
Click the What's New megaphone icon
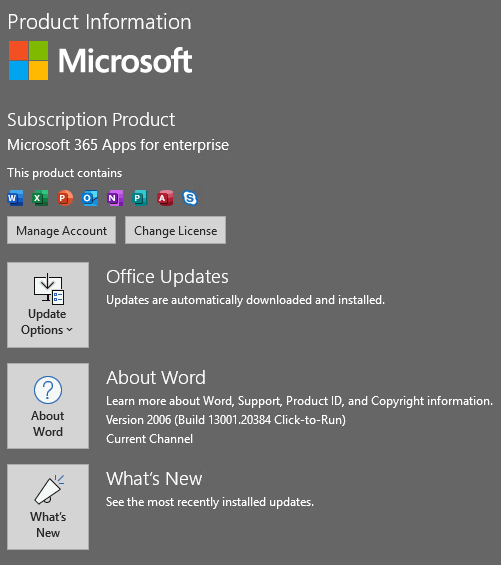tap(49, 489)
